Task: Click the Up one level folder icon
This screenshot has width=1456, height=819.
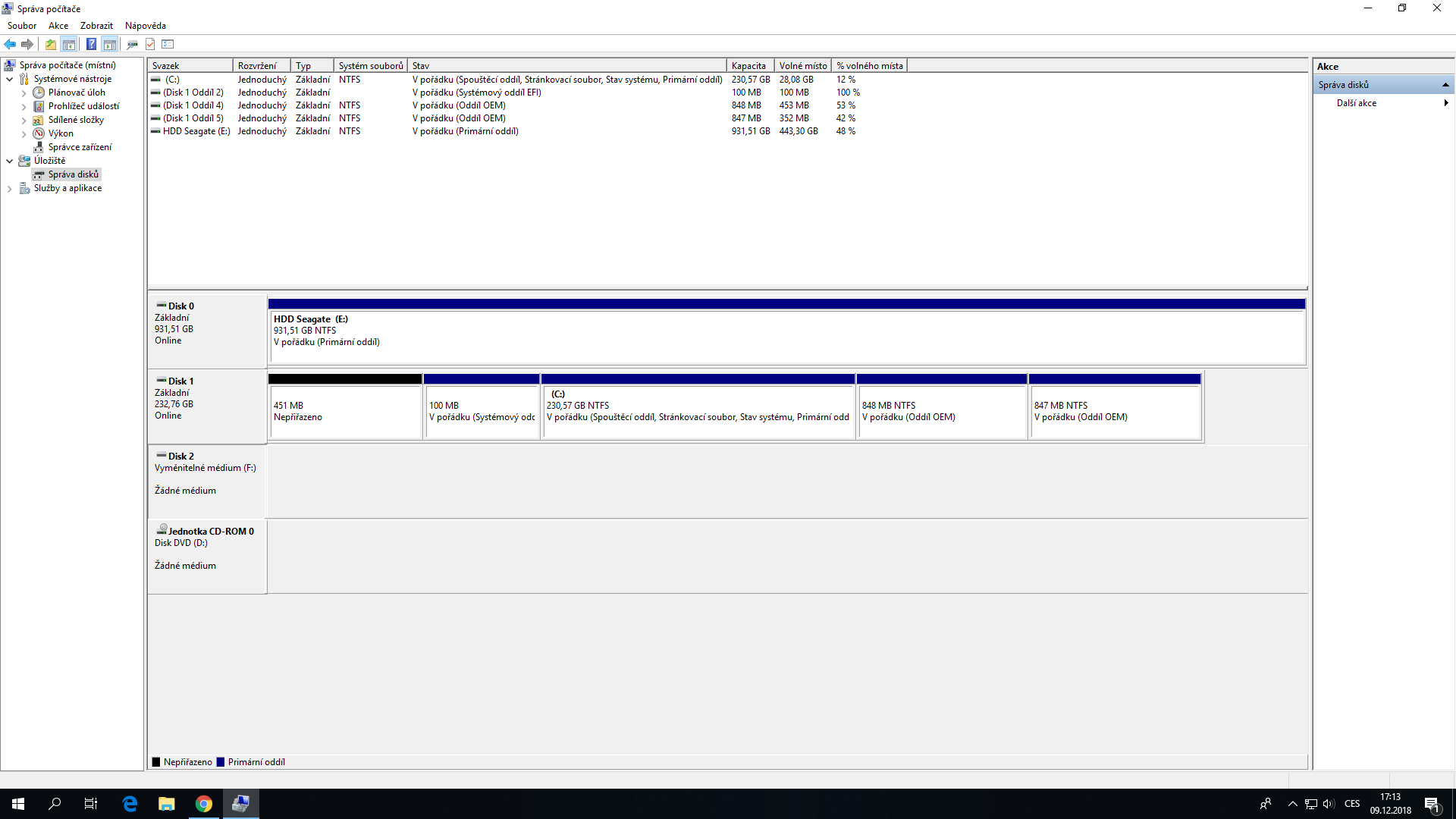Action: pyautogui.click(x=50, y=44)
